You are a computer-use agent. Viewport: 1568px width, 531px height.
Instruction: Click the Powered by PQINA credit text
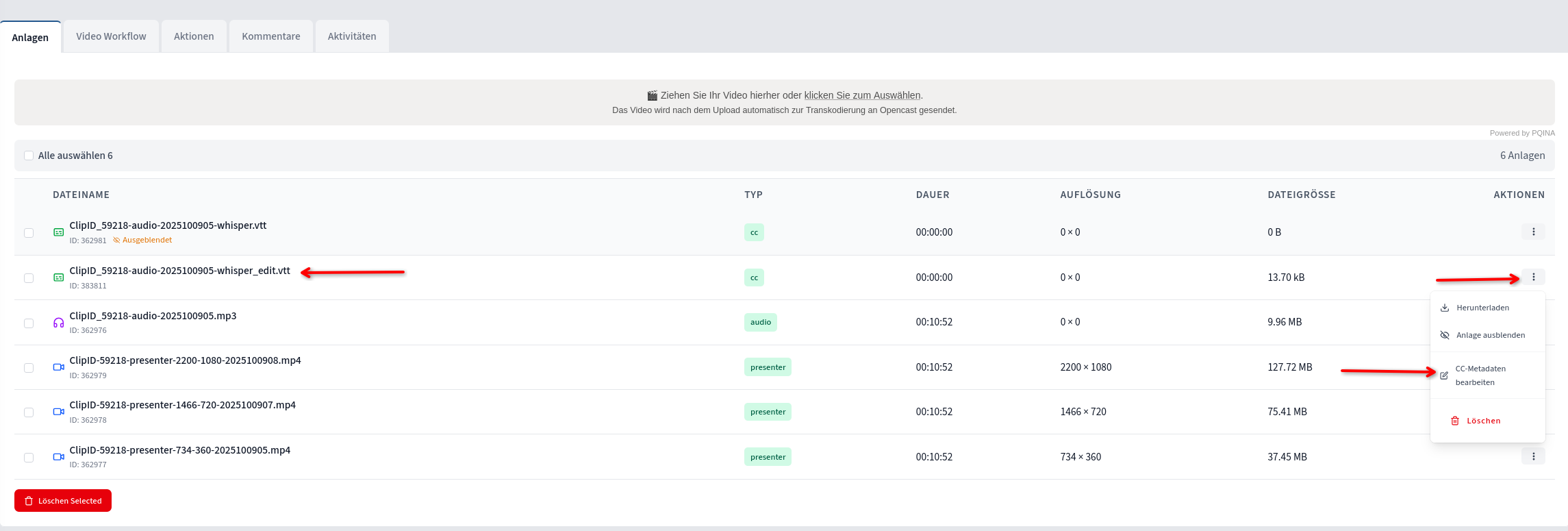pos(1522,133)
